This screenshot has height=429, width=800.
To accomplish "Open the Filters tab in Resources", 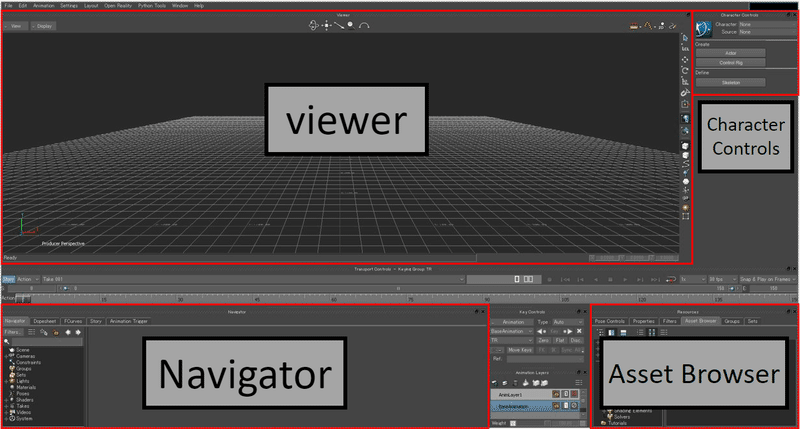I will pyautogui.click(x=669, y=321).
